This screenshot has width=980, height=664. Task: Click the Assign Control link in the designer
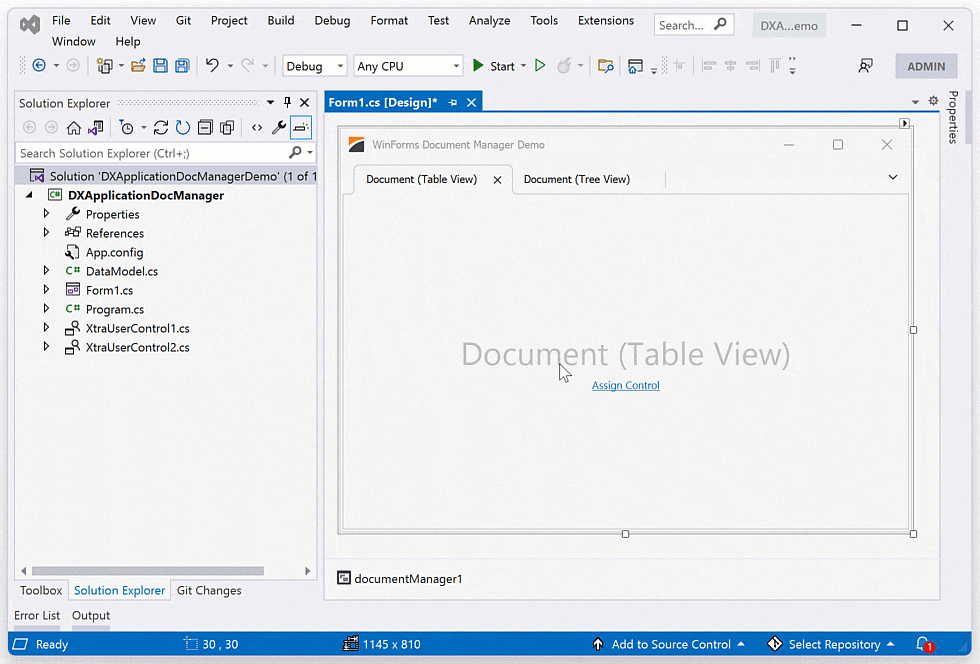(x=625, y=385)
